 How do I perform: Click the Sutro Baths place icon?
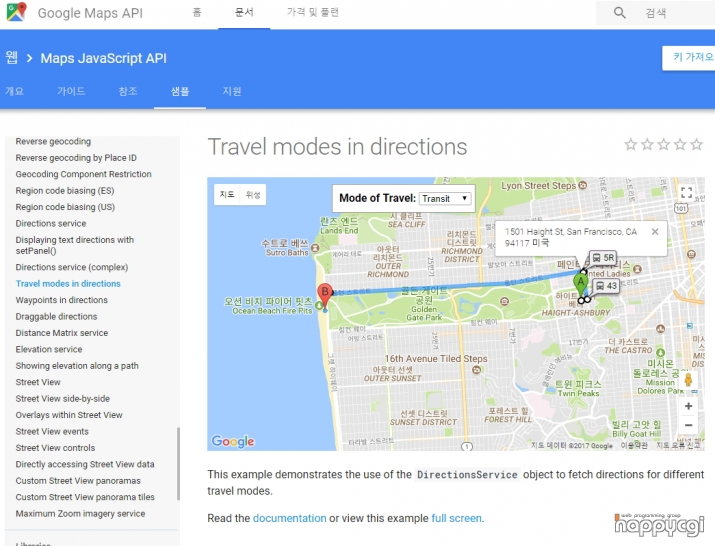315,248
